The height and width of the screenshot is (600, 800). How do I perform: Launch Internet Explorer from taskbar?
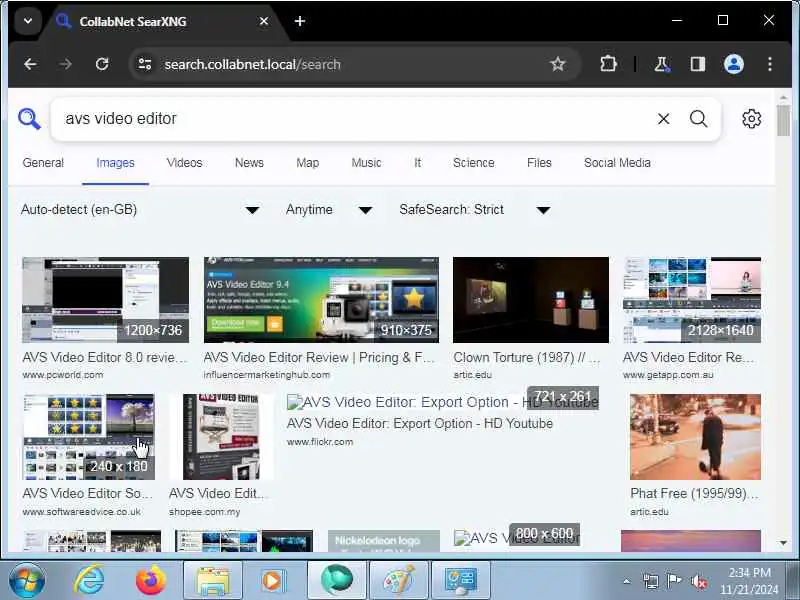pos(89,581)
